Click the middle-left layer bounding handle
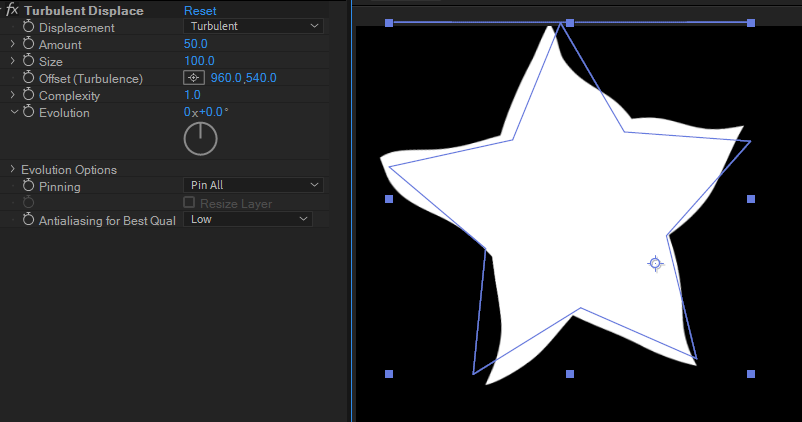 coord(389,199)
